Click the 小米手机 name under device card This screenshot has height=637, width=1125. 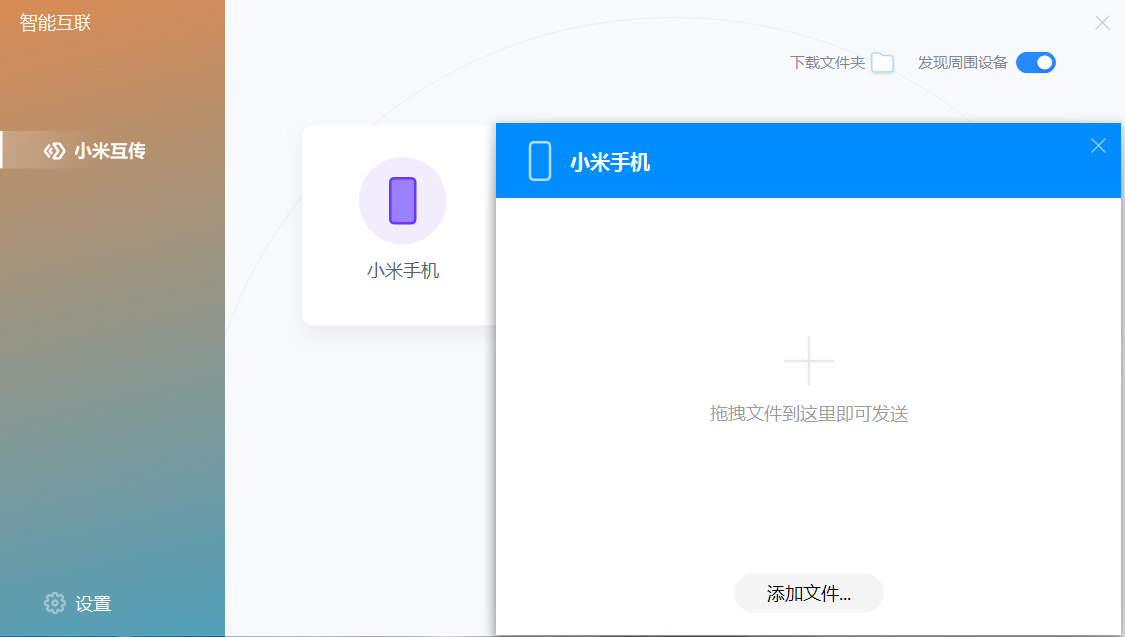[x=403, y=270]
